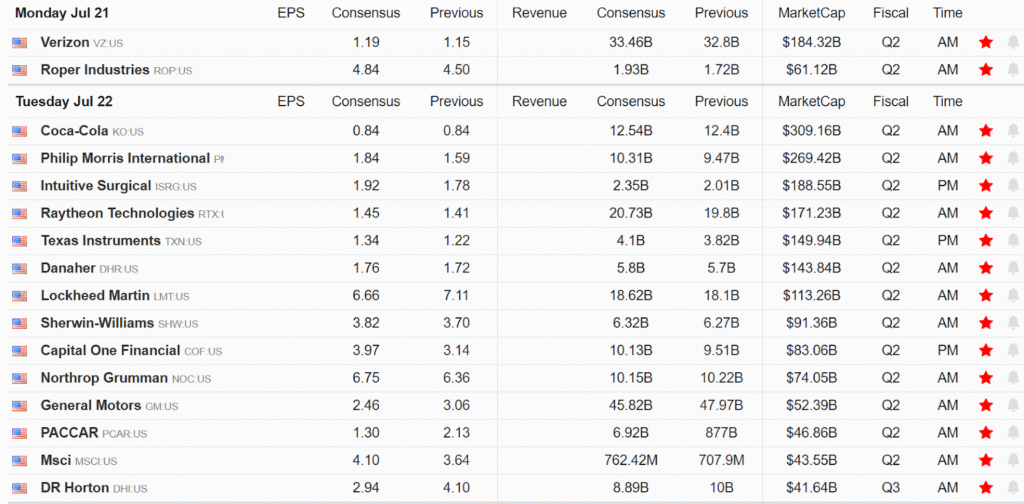Click the bell icon for PACCAR
This screenshot has height=504, width=1024.
point(1013,432)
